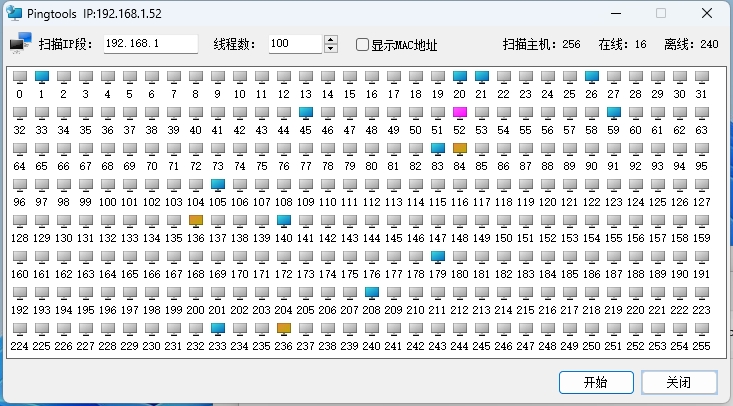Screen dimensions: 733x406
Task: Select the offline host icon numbered 223
Action: 702,293
